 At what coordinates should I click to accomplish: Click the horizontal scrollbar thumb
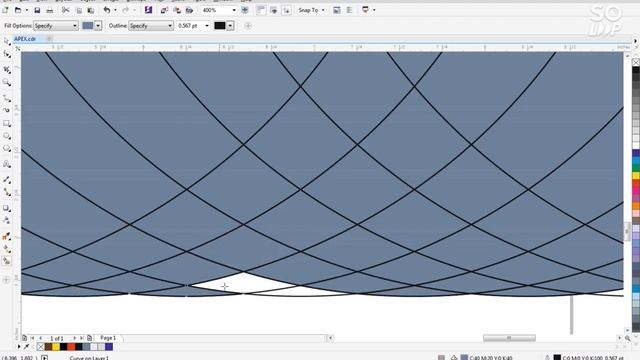509,338
